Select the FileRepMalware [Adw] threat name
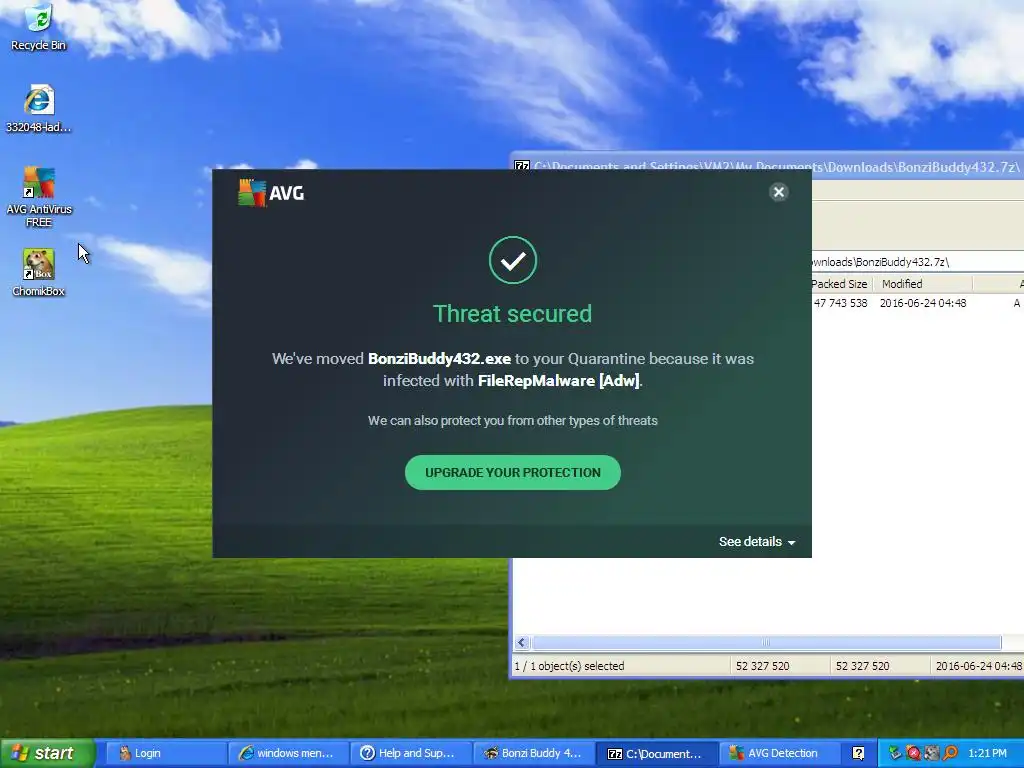 click(x=558, y=381)
